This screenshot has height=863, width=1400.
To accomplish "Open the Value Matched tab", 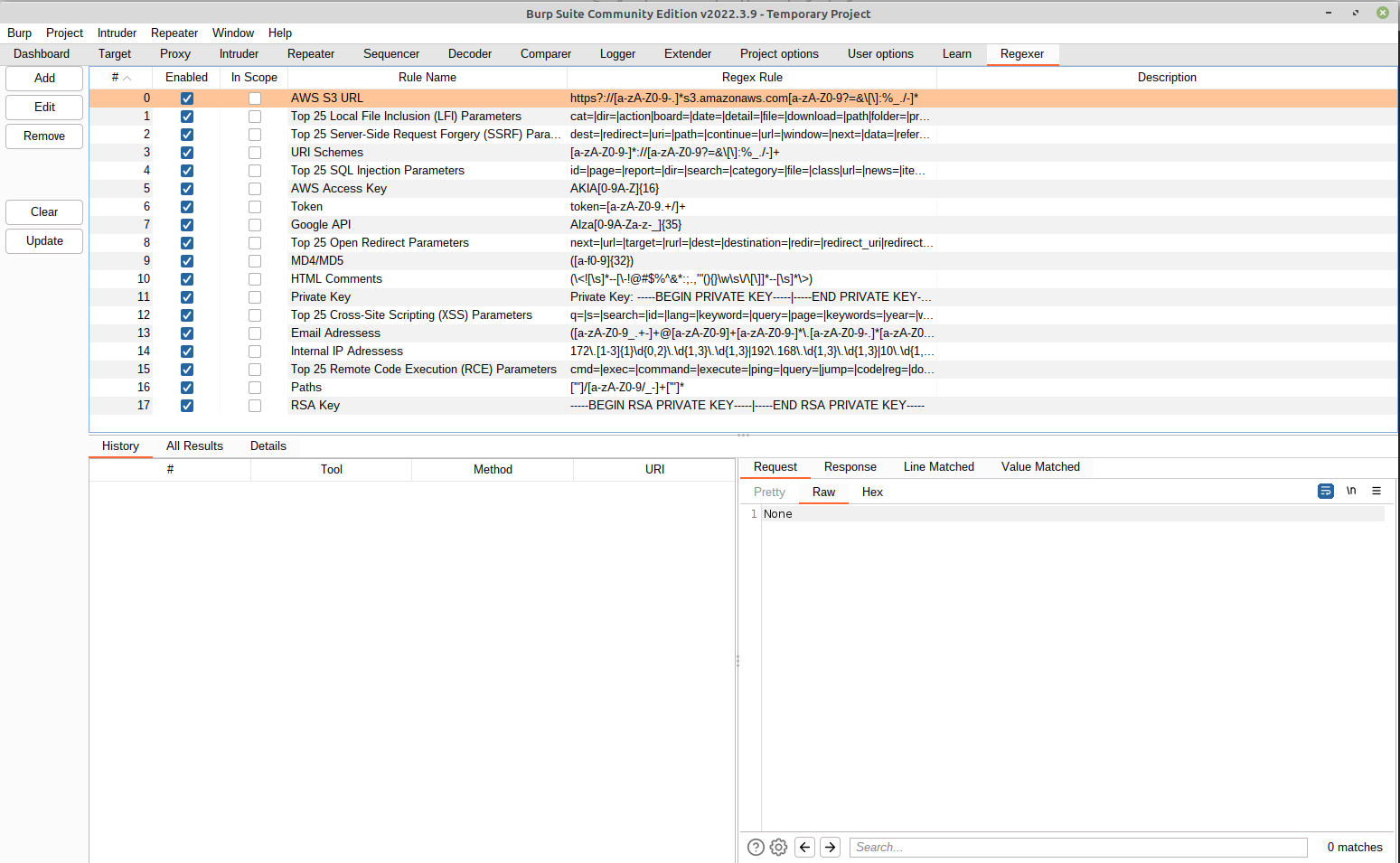I will (x=1040, y=467).
